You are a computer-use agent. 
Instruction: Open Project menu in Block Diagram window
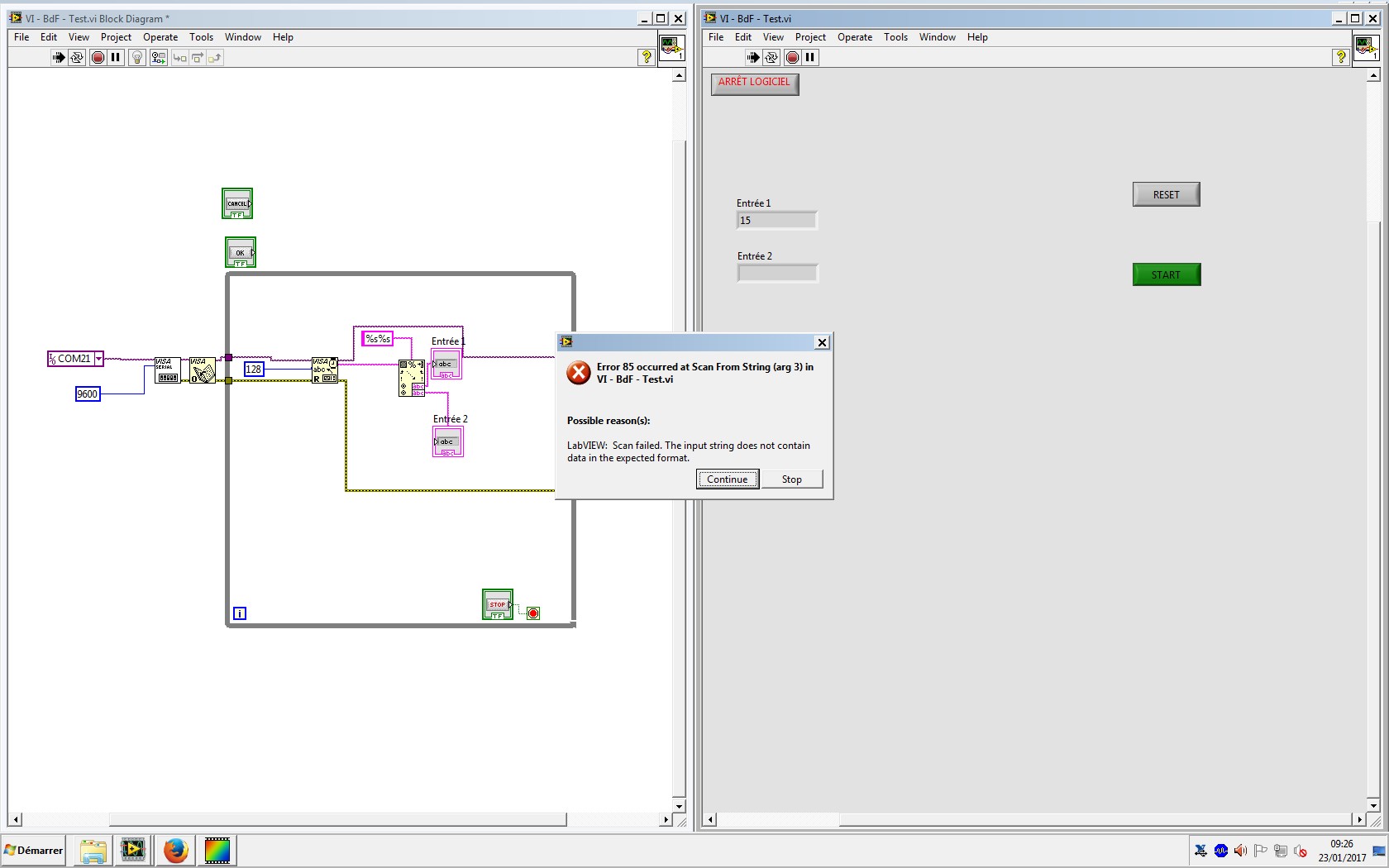pyautogui.click(x=116, y=37)
